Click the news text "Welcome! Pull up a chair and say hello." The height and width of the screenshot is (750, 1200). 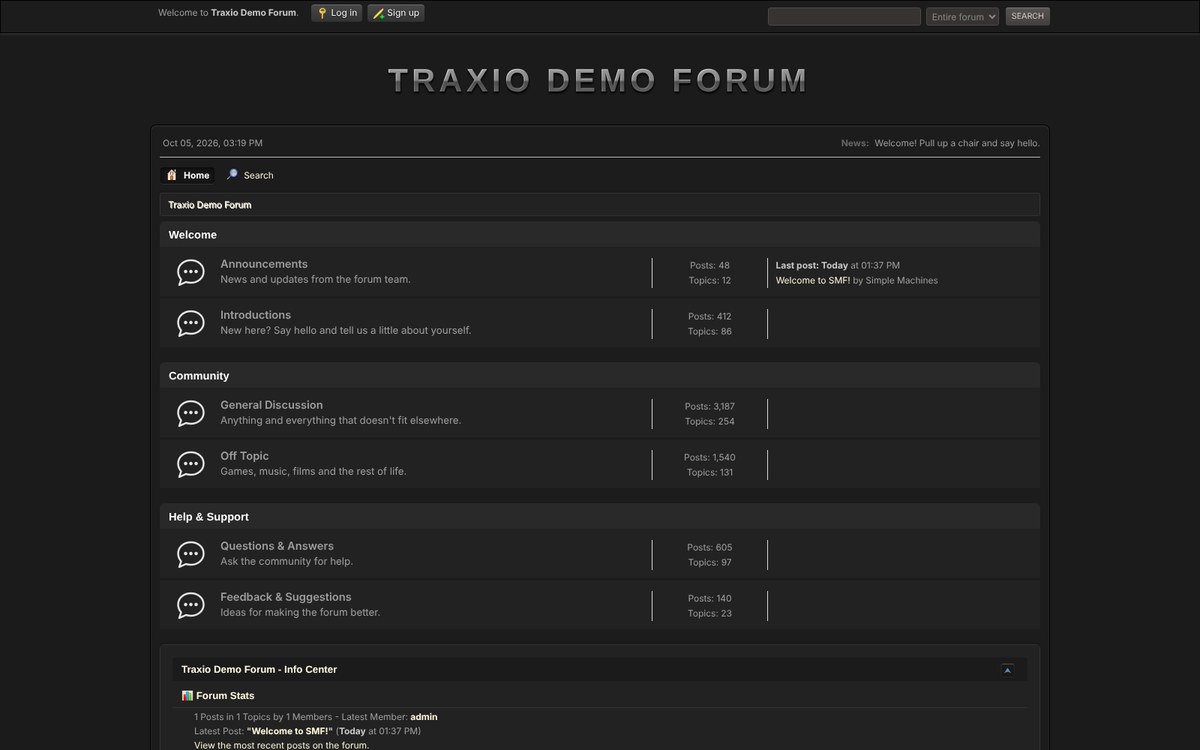coord(957,143)
